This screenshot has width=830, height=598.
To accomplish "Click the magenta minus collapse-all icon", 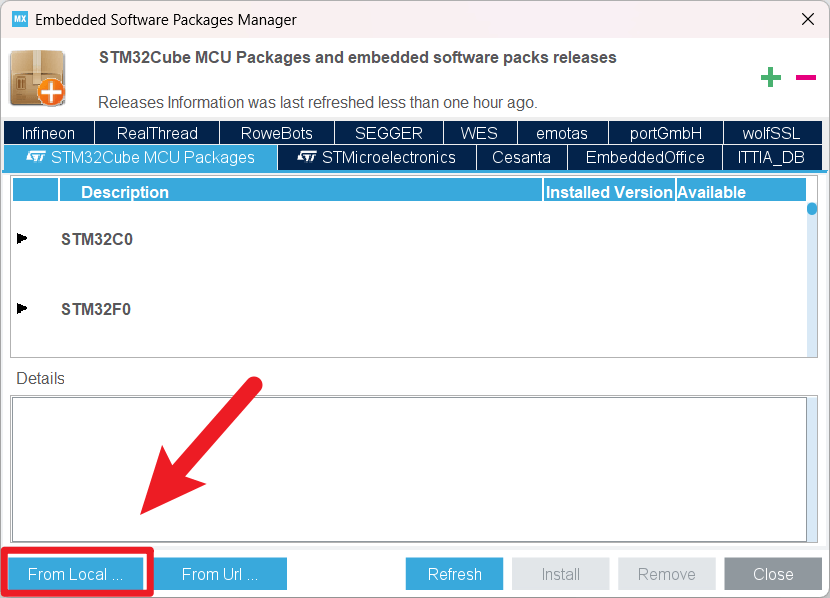I will (x=805, y=78).
